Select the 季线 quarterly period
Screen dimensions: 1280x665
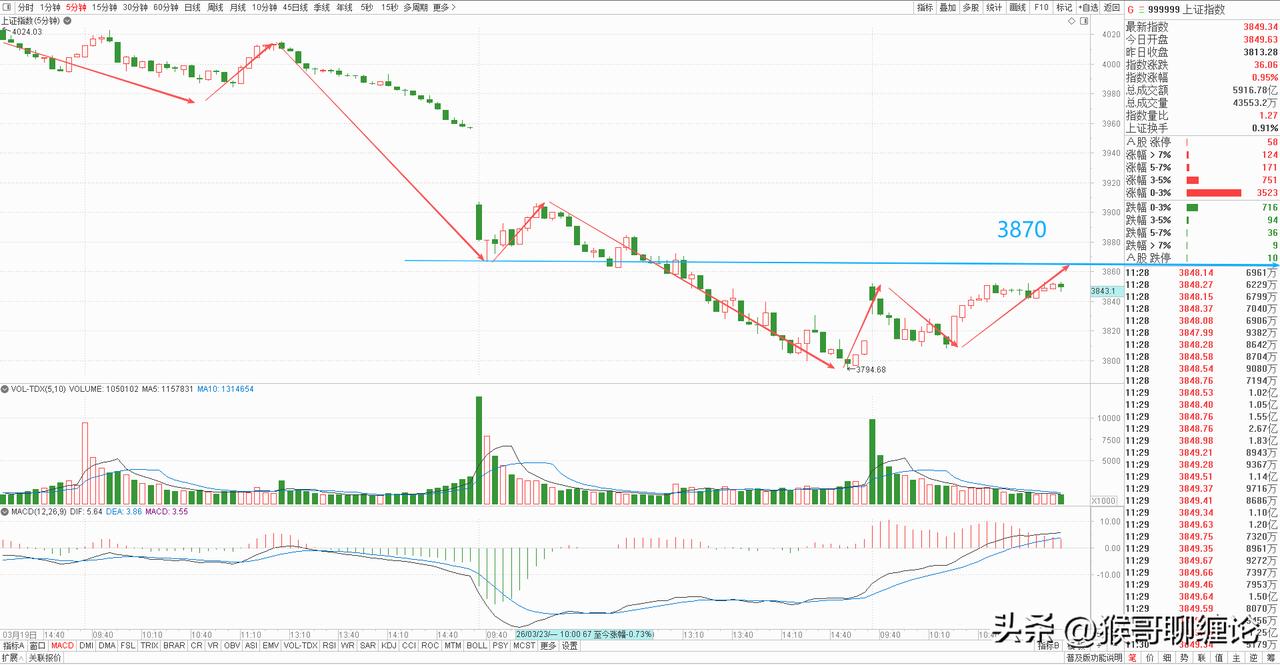coord(321,7)
